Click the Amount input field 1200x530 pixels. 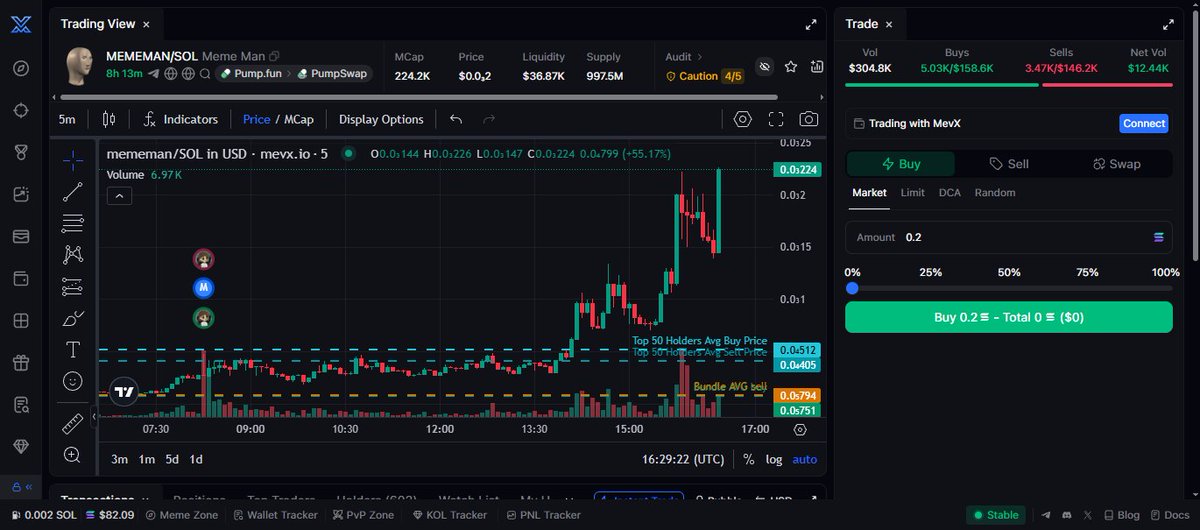(1009, 237)
